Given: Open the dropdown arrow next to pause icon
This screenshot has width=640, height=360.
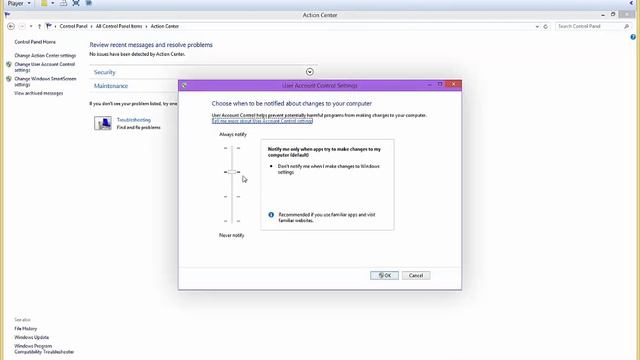Looking at the screenshot, I should click(53, 3).
